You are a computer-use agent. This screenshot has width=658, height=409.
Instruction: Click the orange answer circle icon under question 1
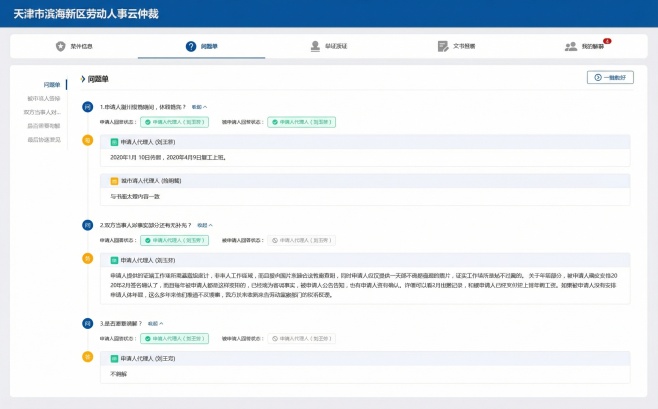point(87,140)
